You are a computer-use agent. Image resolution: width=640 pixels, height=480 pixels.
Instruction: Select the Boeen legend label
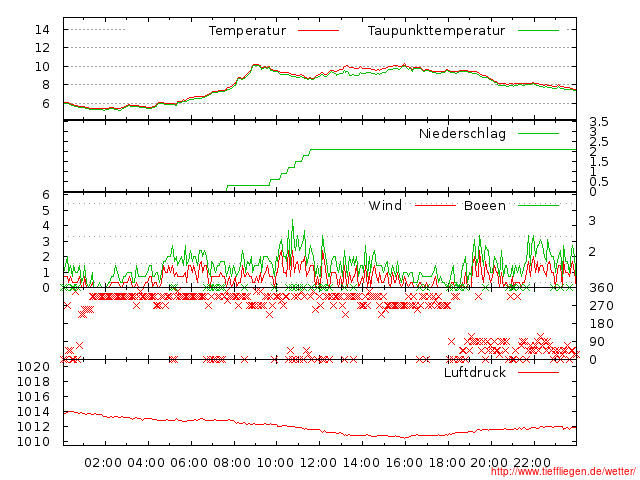484,205
